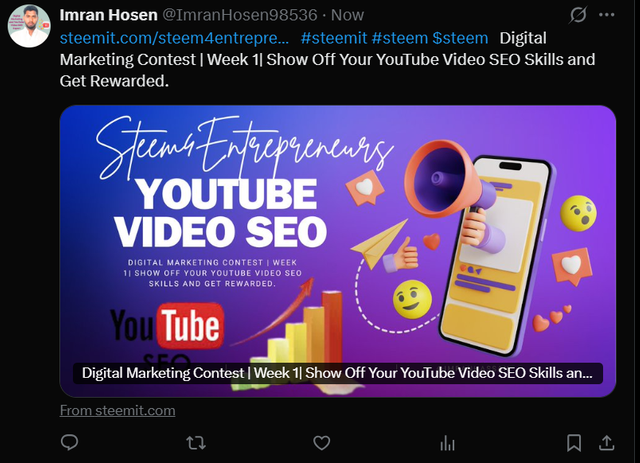Image resolution: width=640 pixels, height=463 pixels.
Task: Open the steemit.com/steem4entrepre... link
Action: [174, 38]
